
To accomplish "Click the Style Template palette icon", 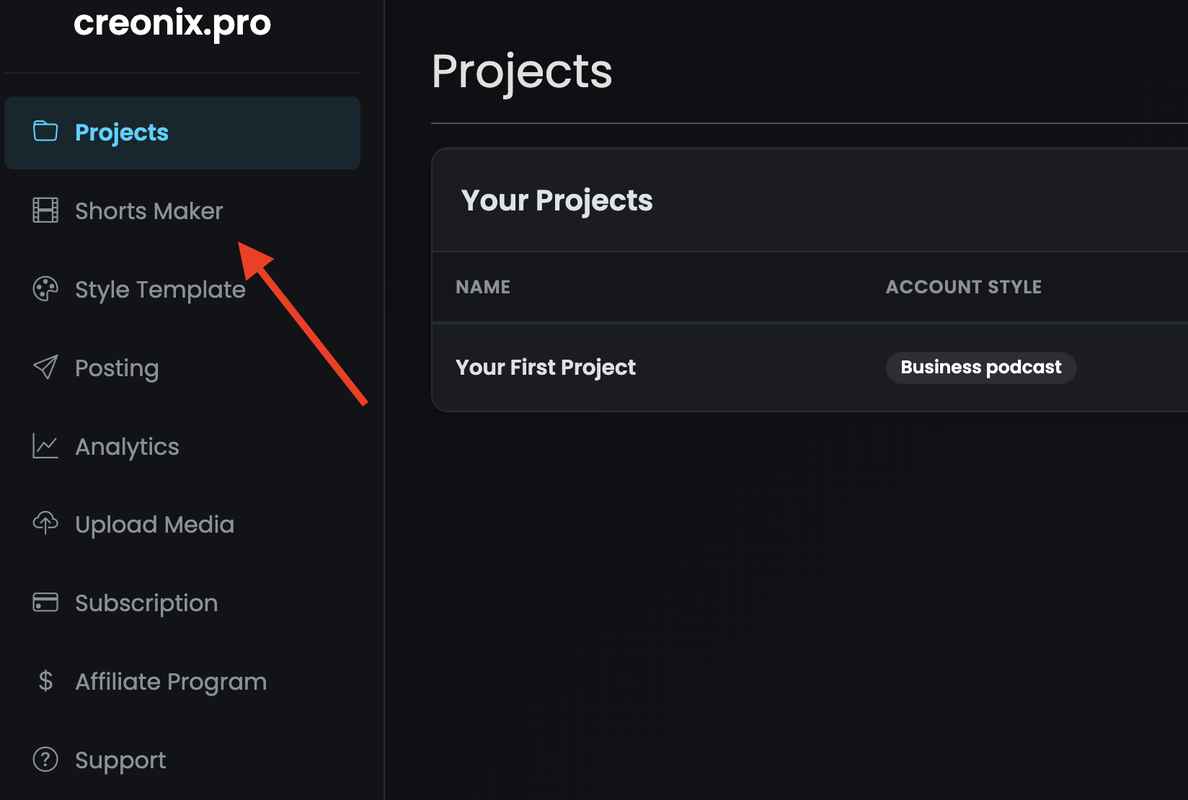I will (x=45, y=290).
